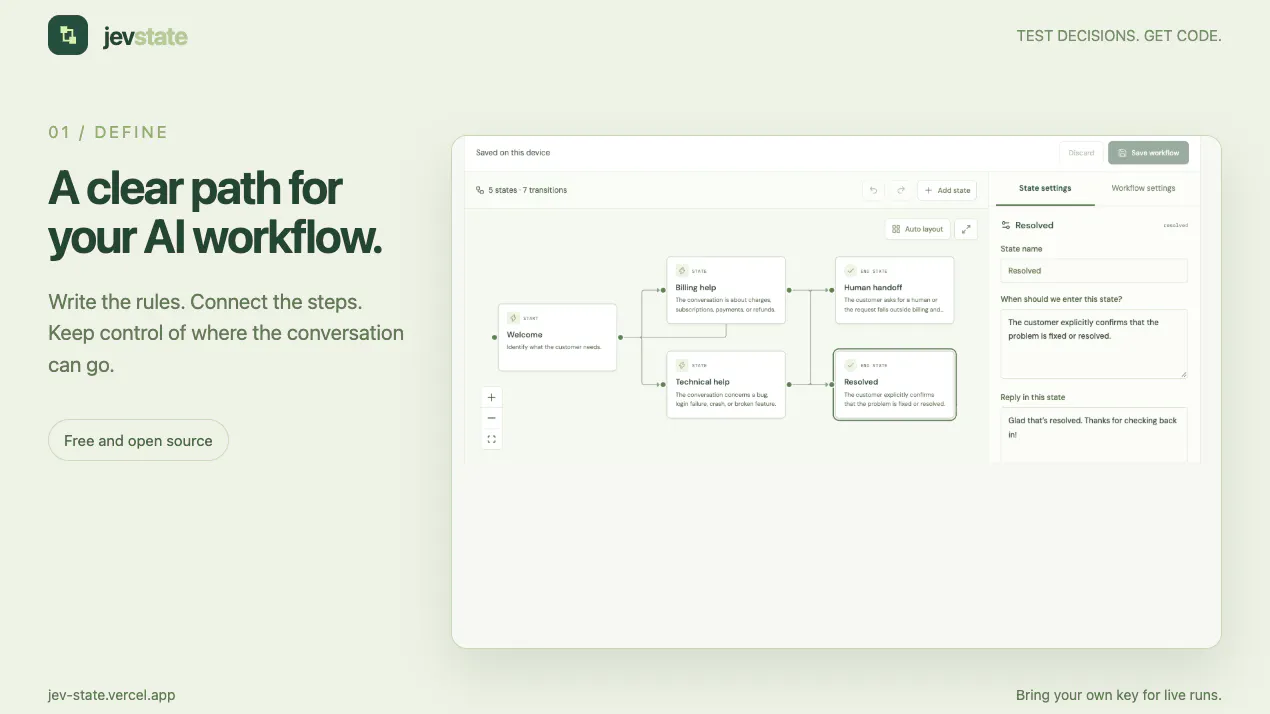Viewport: 1270px width, 714px height.
Task: Click the jevstate brand name
Action: click(x=145, y=37)
